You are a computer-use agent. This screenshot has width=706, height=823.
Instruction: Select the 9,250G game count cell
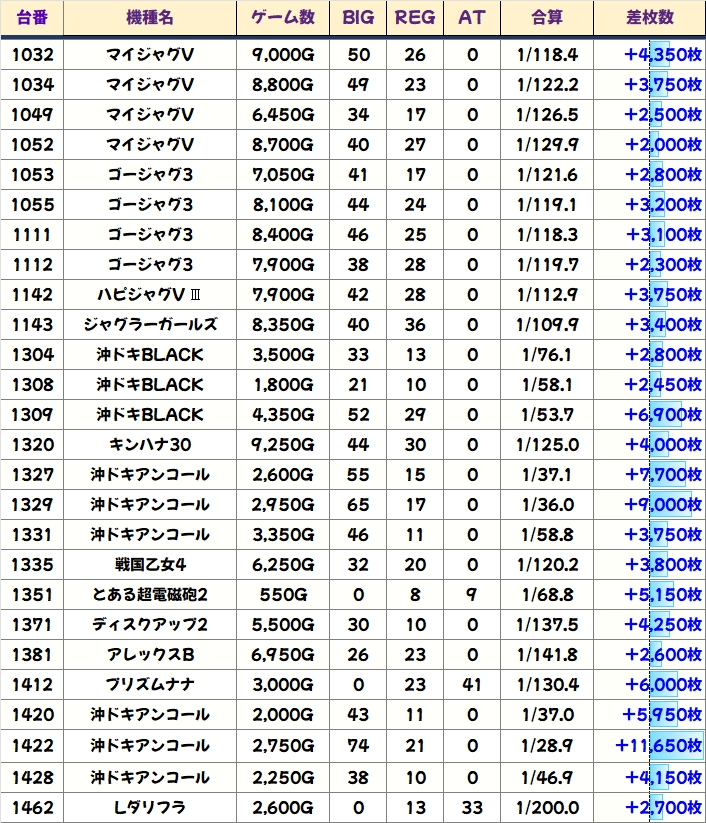(x=283, y=445)
